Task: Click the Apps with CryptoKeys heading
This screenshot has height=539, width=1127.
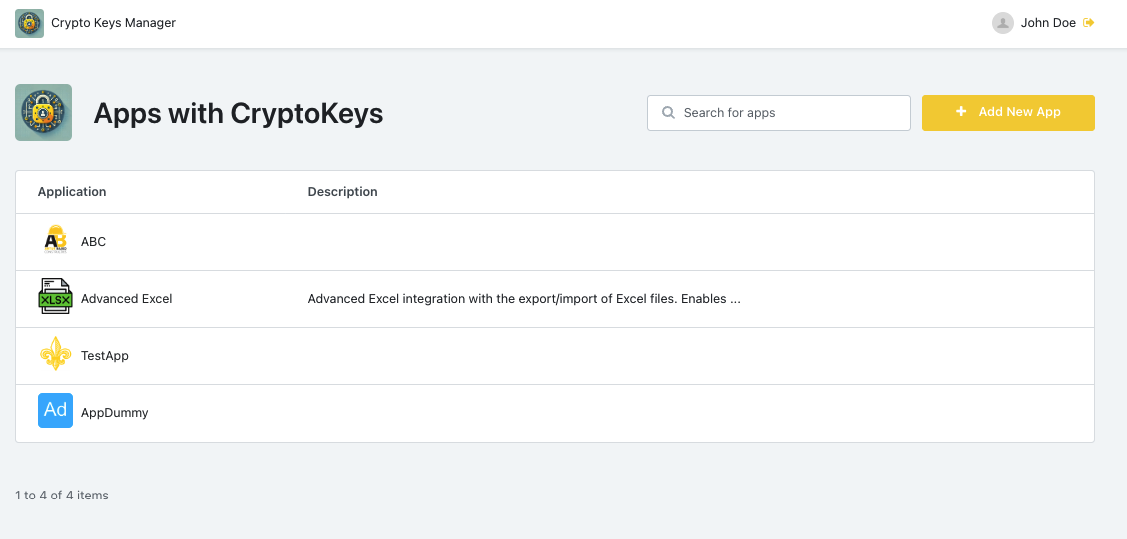Action: (238, 114)
